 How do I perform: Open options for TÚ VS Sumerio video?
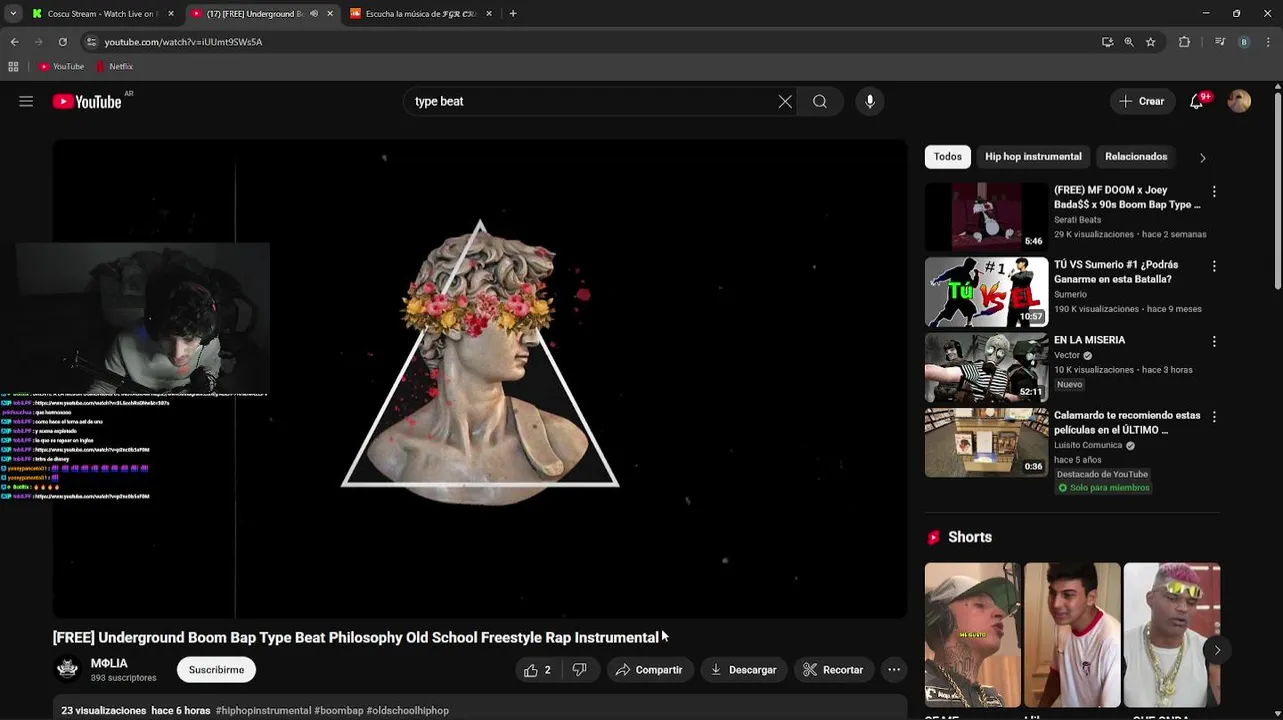(1214, 266)
